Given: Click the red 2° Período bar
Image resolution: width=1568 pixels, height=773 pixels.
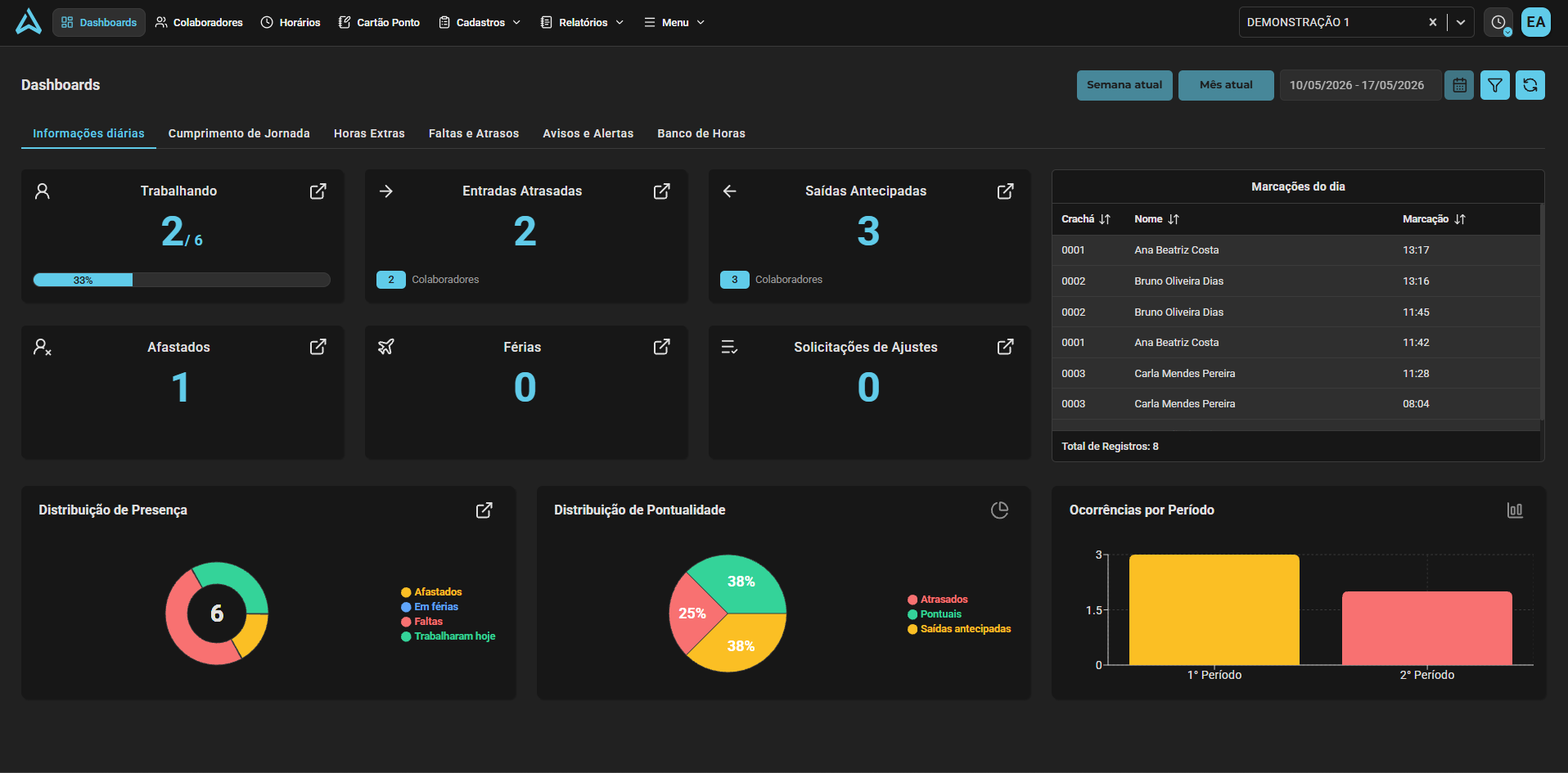Looking at the screenshot, I should point(1427,628).
